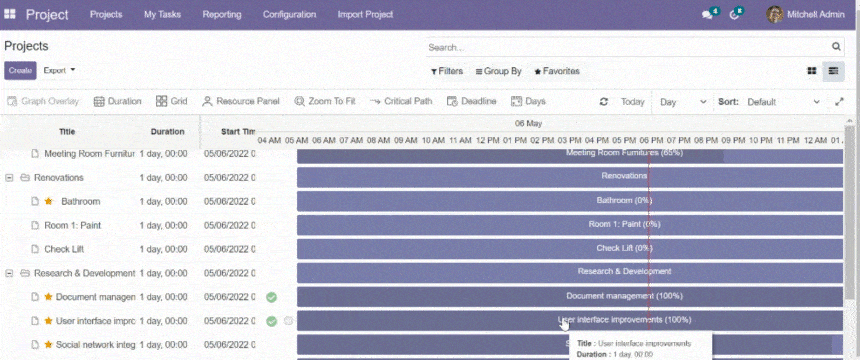Click the Document management (100%) bar
Image resolution: width=860 pixels, height=360 pixels.
tap(569, 296)
